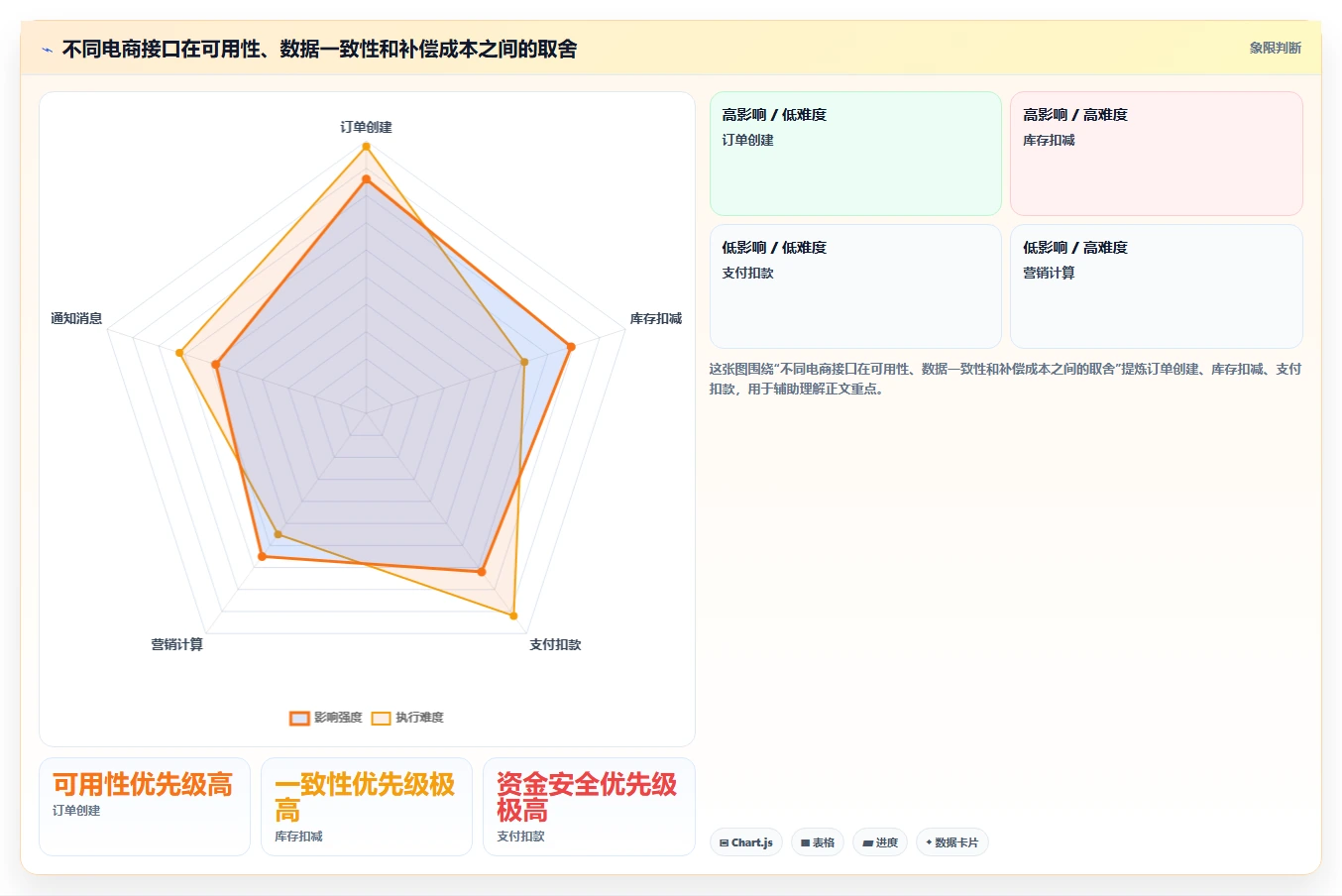Screen dimensions: 1342x896
Task: Toggle the 执行难度 legend swatch
Action: [x=381, y=718]
